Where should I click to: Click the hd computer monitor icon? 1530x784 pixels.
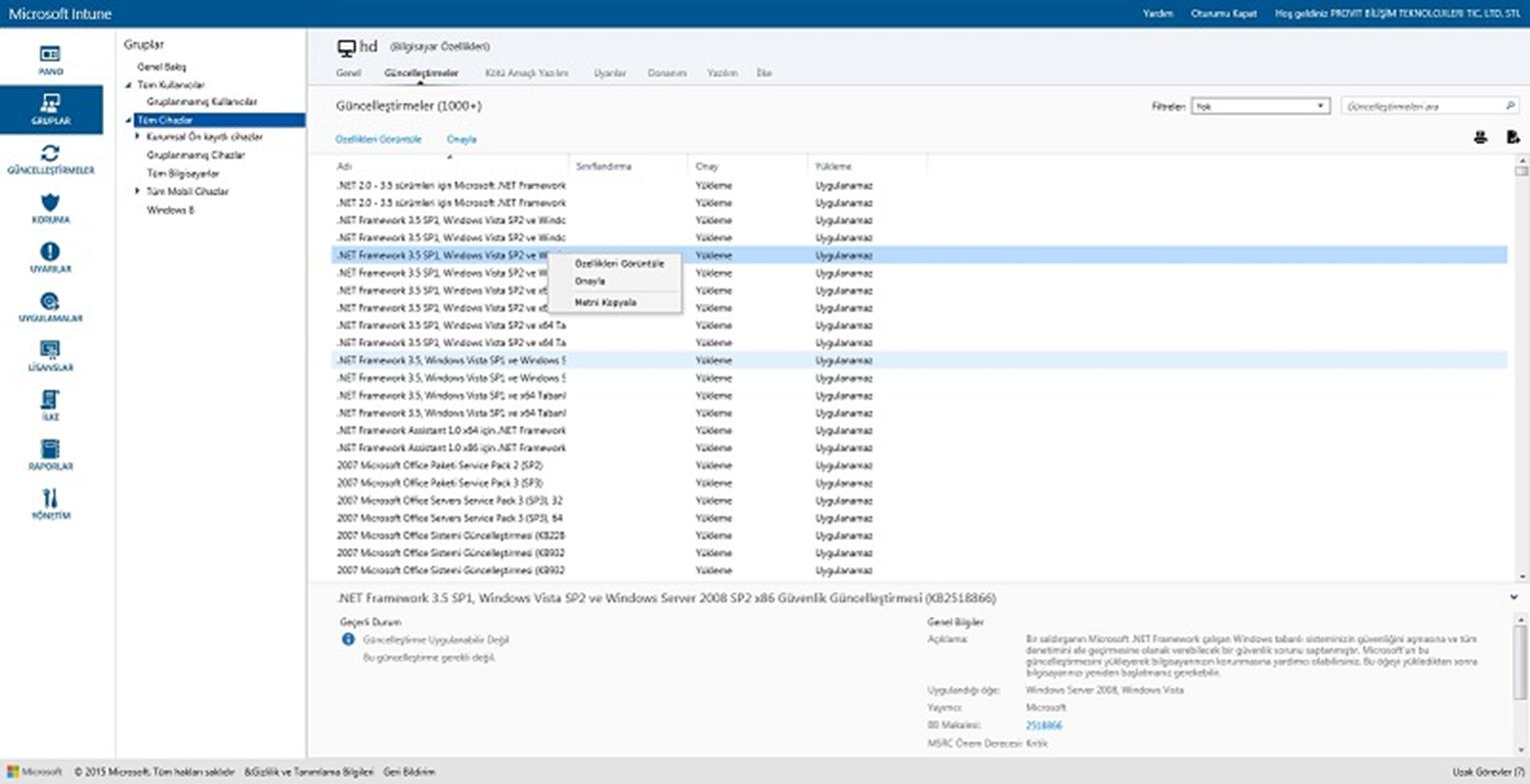coord(347,47)
